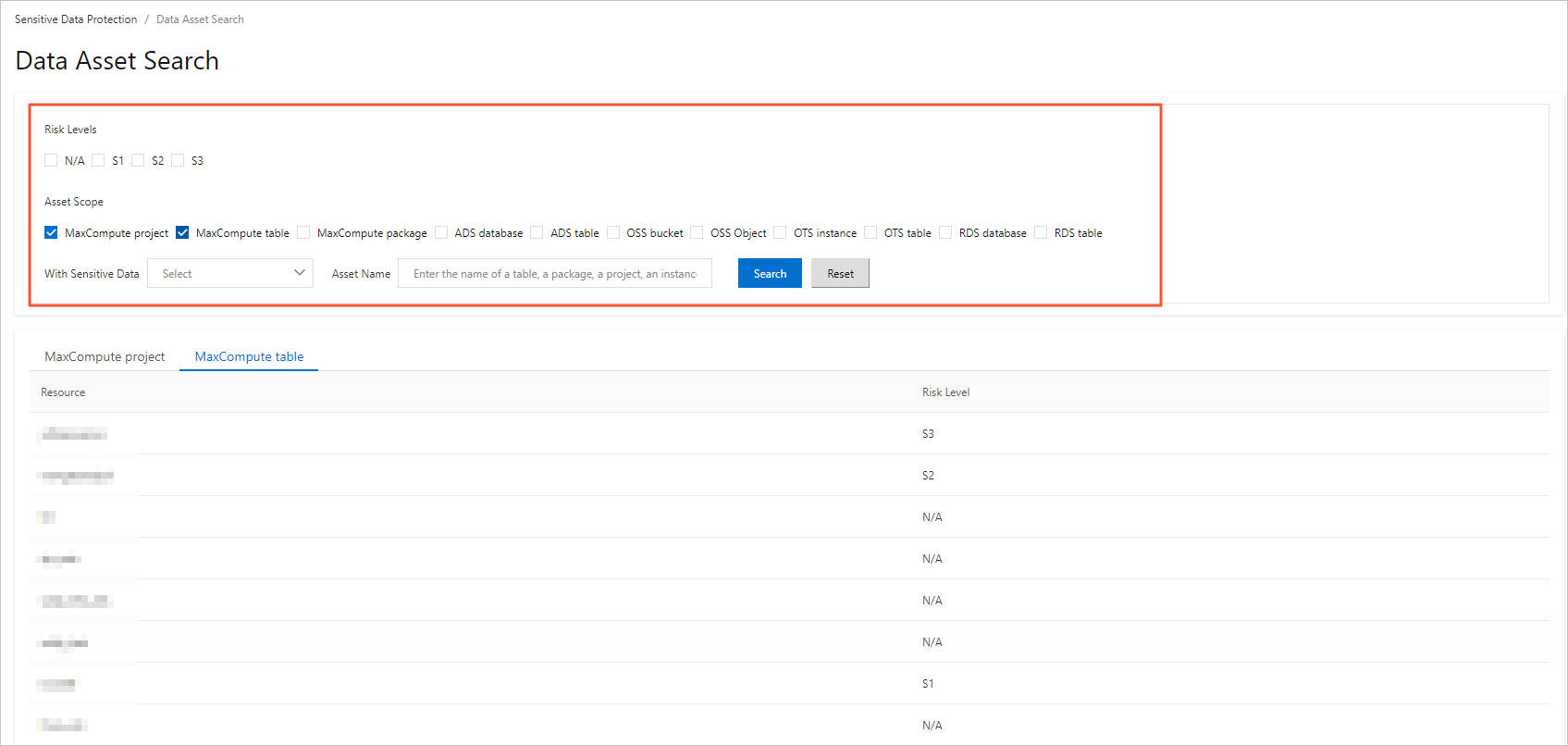Click the blue Search button

coord(770,273)
